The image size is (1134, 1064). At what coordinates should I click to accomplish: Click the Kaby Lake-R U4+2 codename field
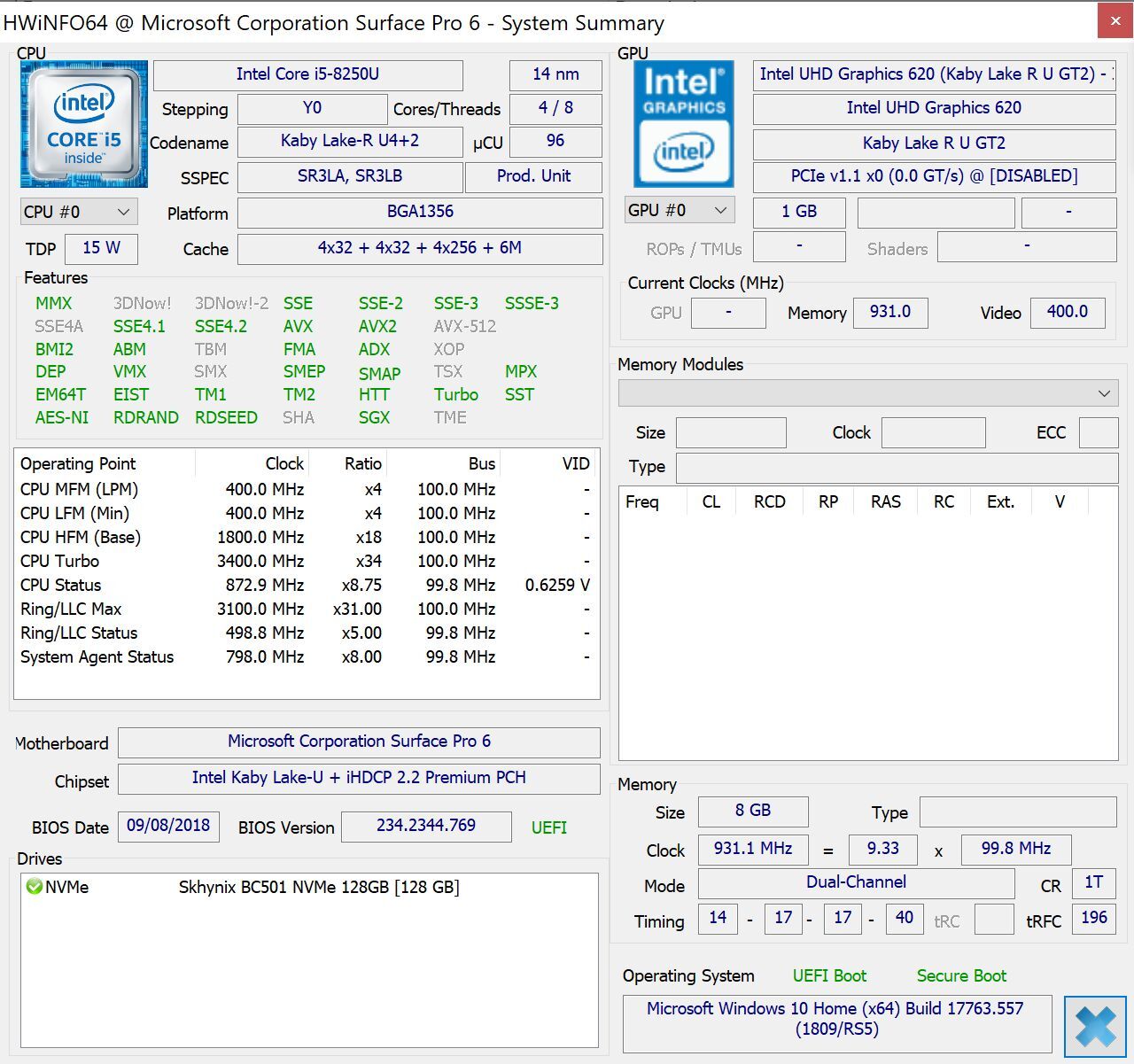[349, 141]
